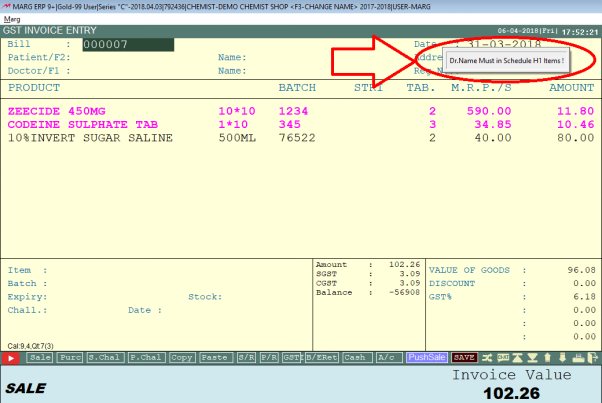Screen dimensions: 602x403
Task: Click the down arrow icon in toolbar
Action: click(562, 357)
